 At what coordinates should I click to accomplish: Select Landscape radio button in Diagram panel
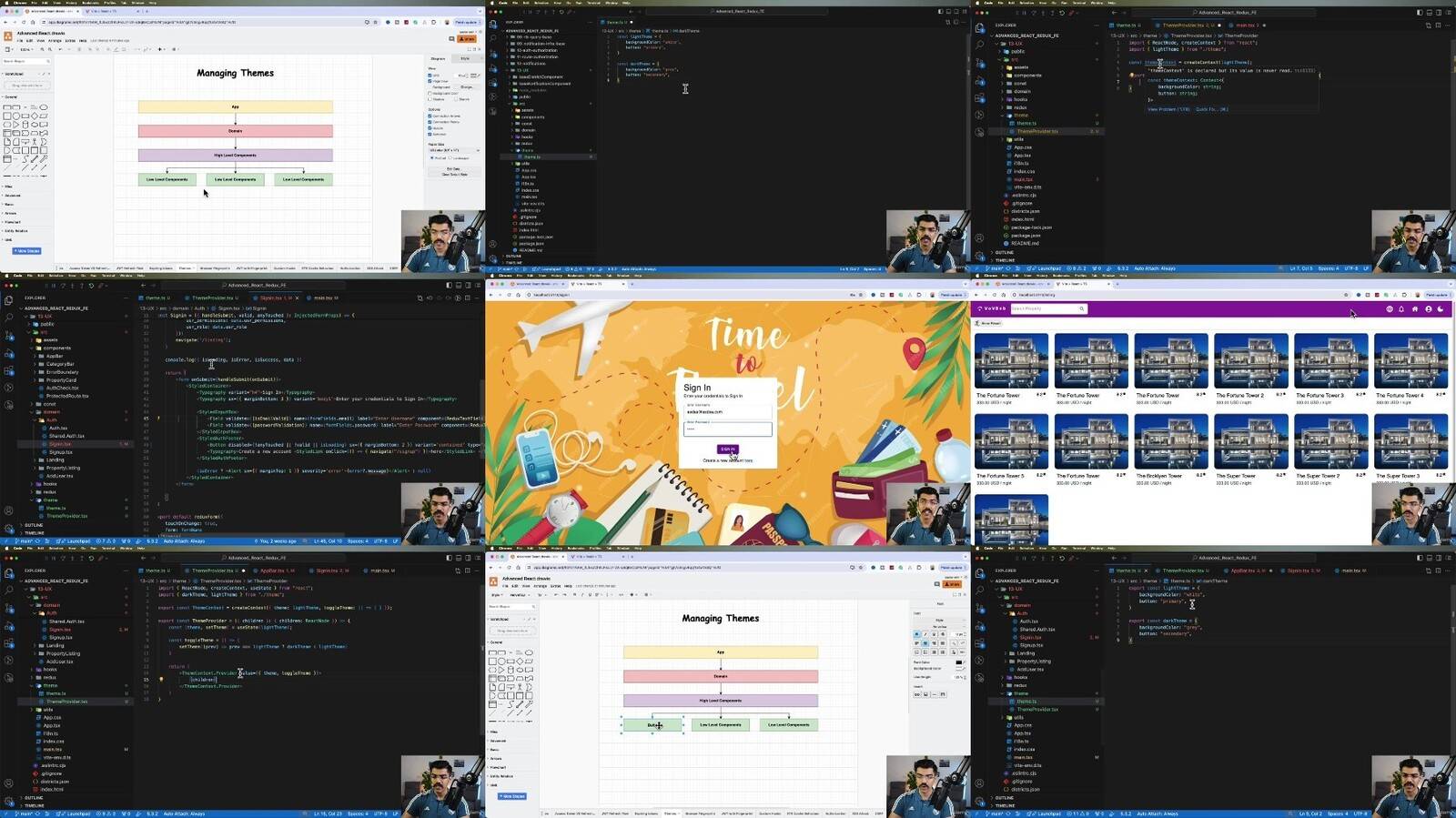coord(451,158)
